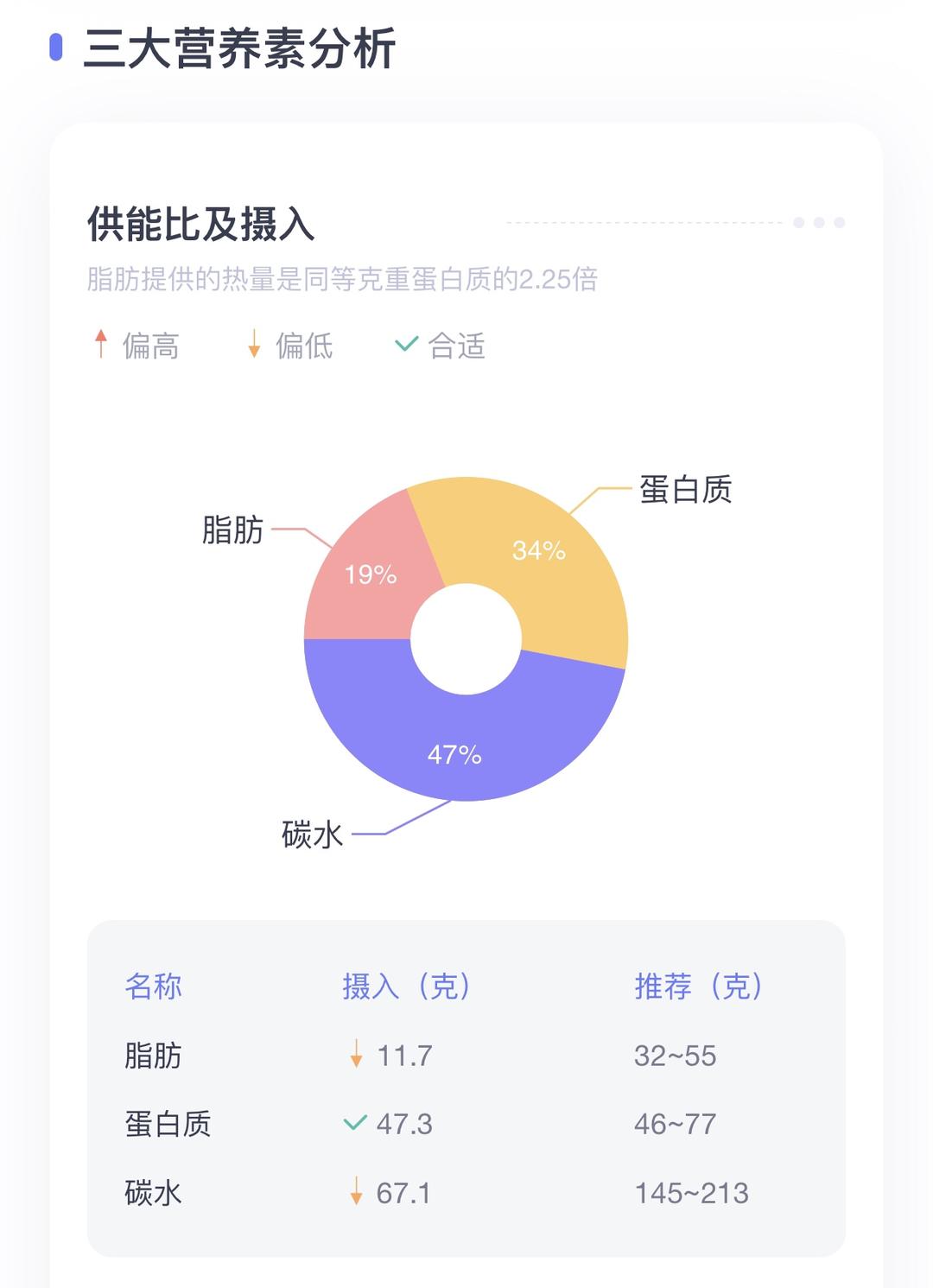Click the 供能比及摄入 heading
This screenshot has height=1288, width=933.
pyautogui.click(x=200, y=225)
